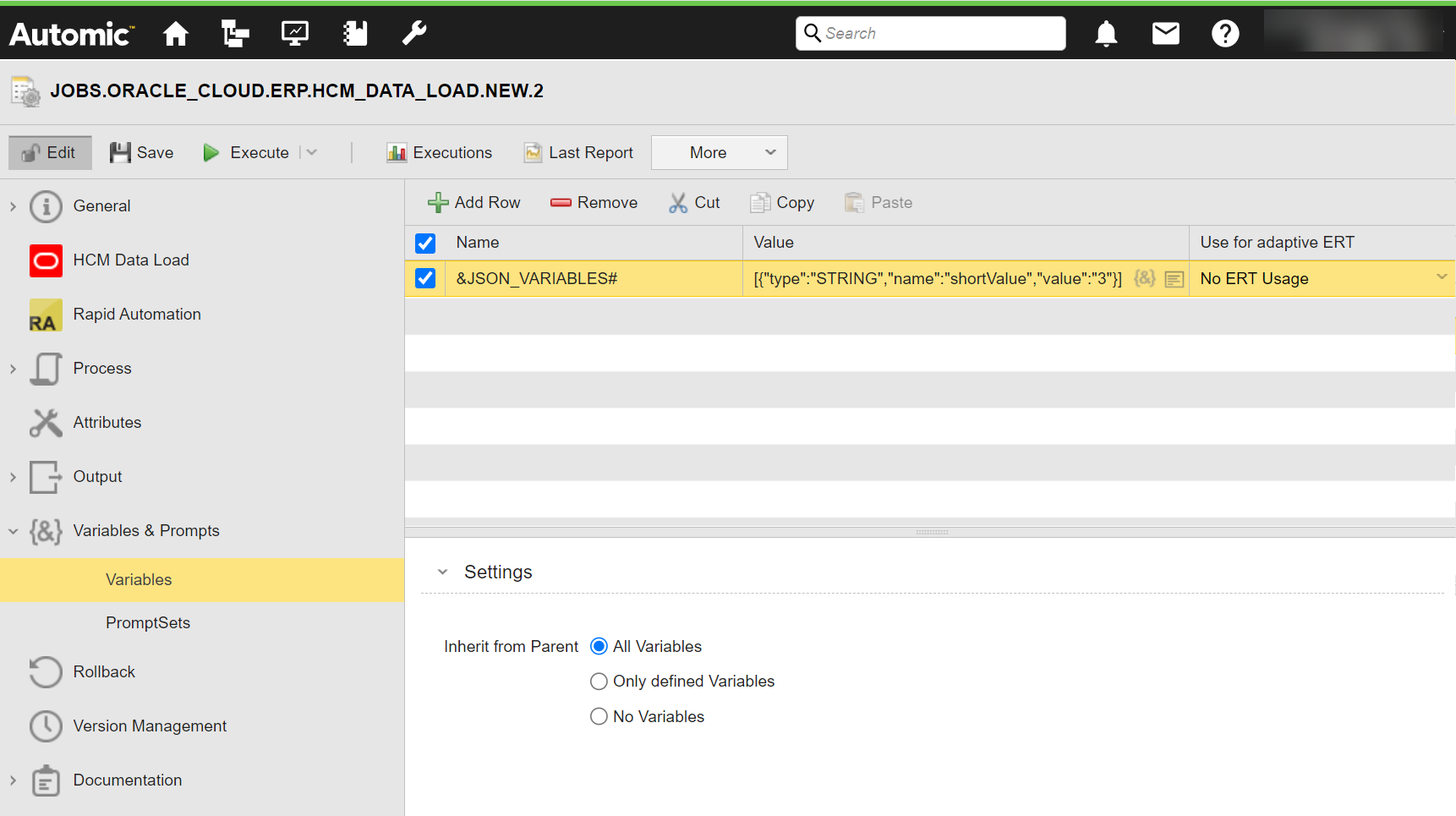This screenshot has height=816, width=1456.
Task: Open notifications bell icon
Action: 1106,34
